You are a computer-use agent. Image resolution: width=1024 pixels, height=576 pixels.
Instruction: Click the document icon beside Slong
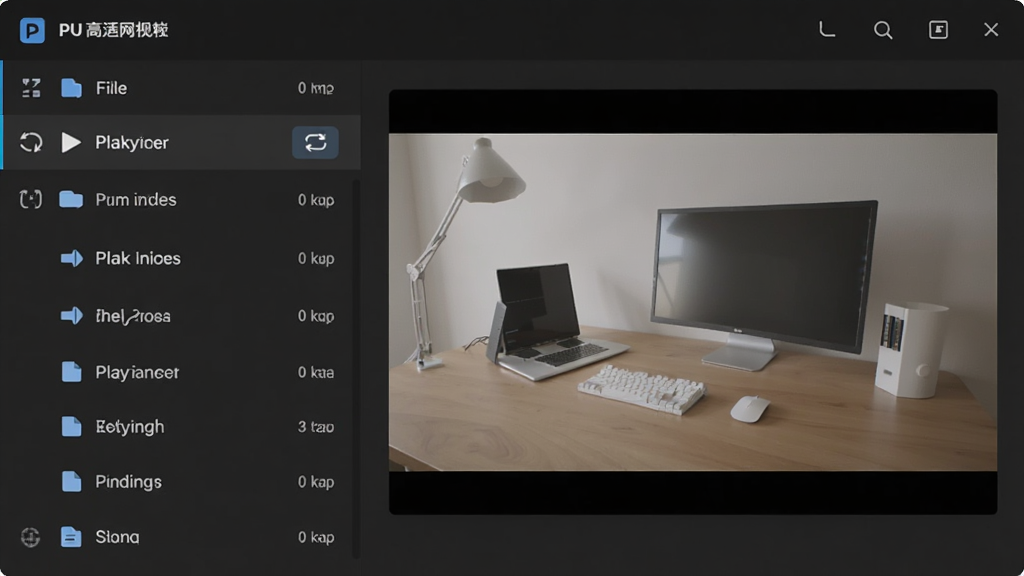tap(71, 537)
